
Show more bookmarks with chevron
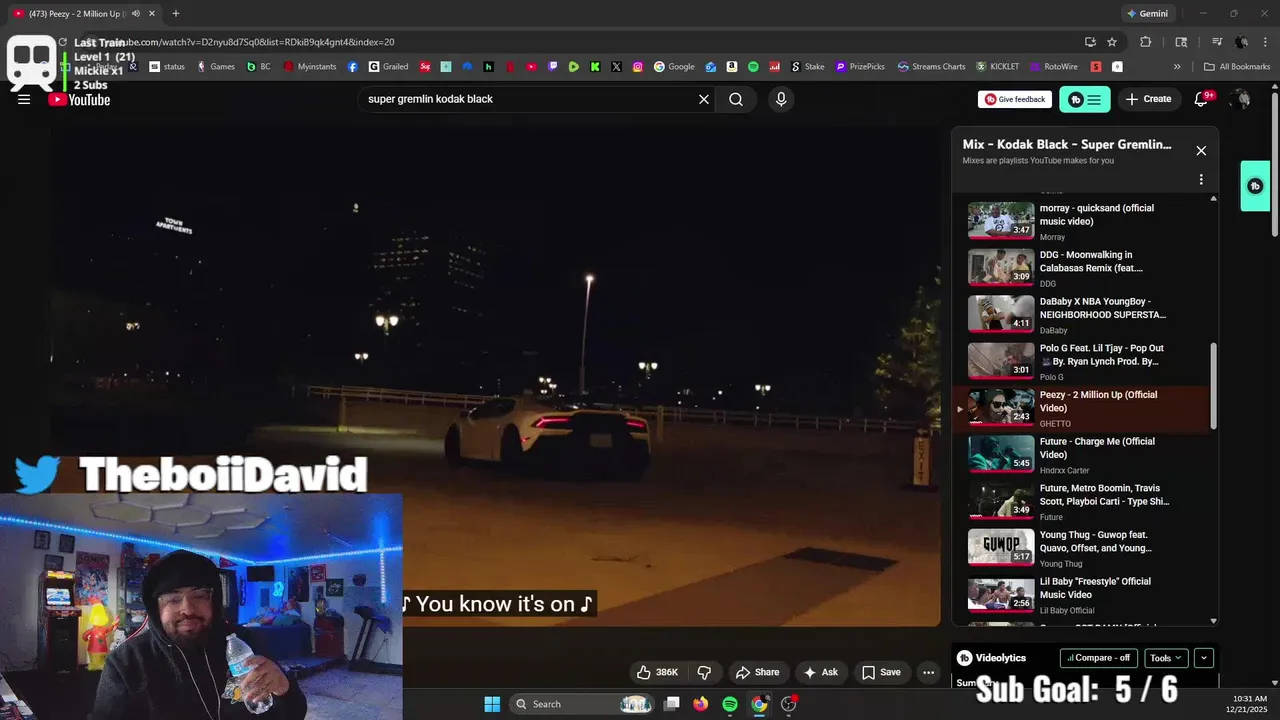[x=1177, y=66]
